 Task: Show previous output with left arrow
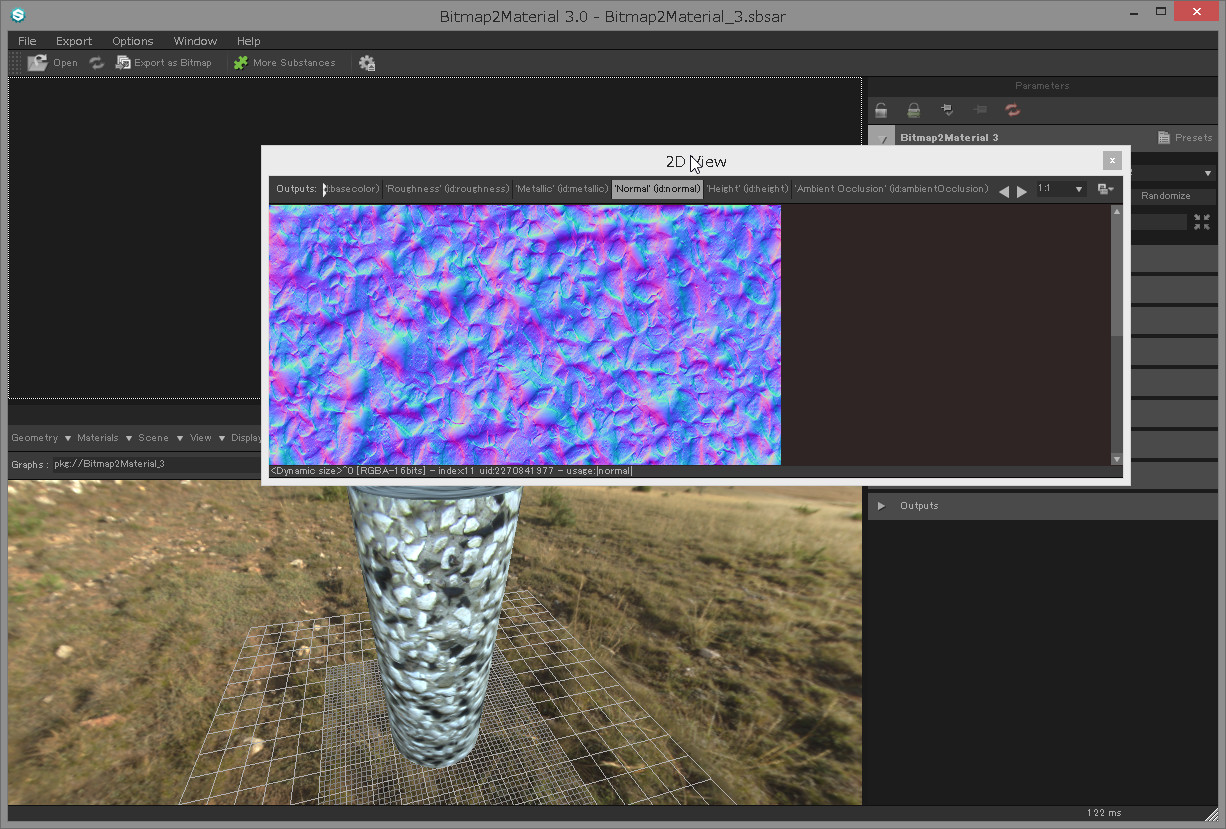point(1004,191)
